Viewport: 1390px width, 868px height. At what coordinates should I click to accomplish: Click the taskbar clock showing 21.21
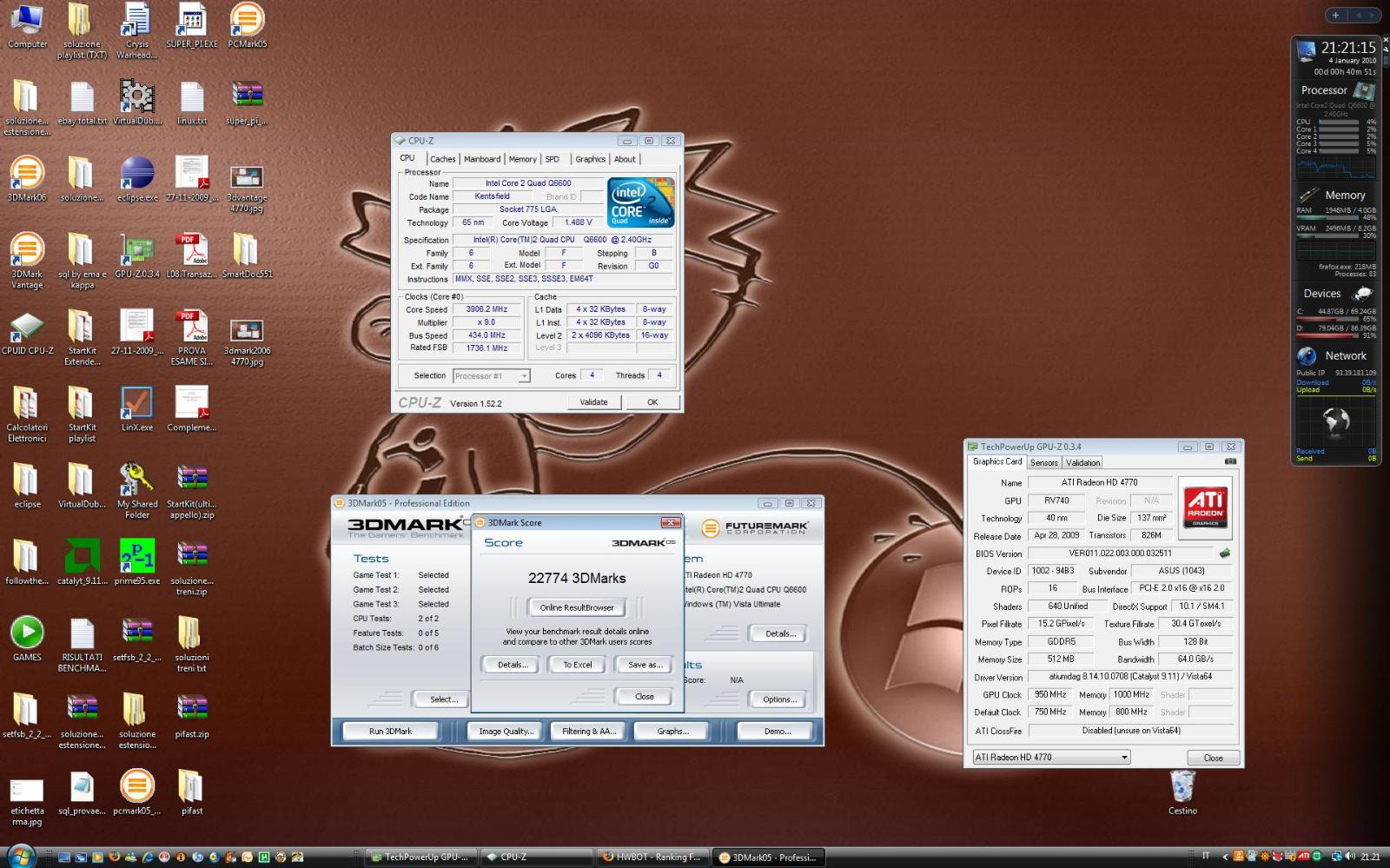[1370, 857]
